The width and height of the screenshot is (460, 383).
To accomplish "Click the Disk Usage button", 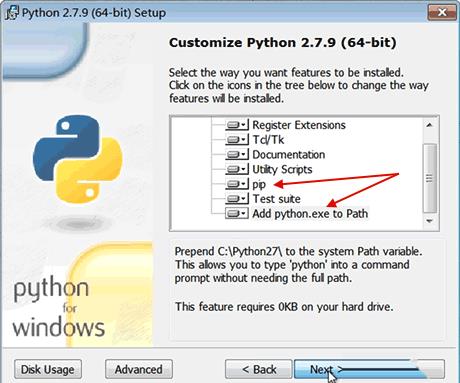I will tap(48, 369).
